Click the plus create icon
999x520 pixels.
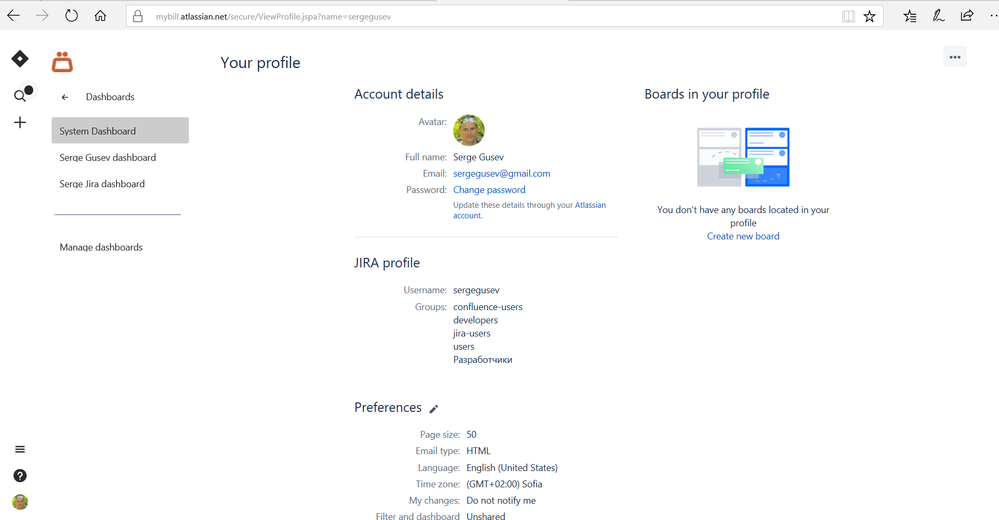20,122
